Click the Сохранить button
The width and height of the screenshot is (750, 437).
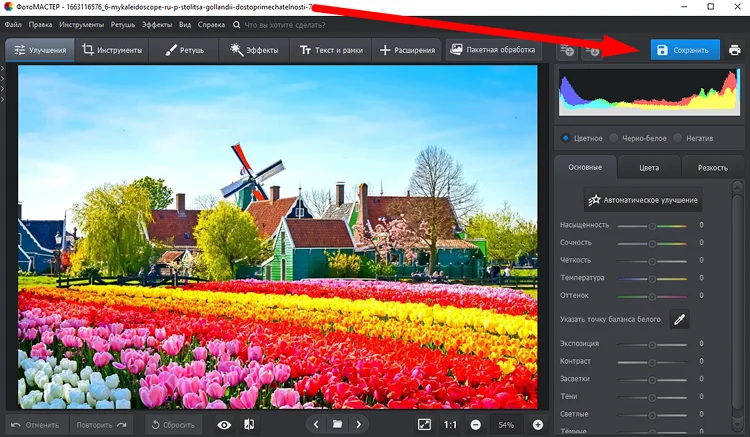point(685,50)
